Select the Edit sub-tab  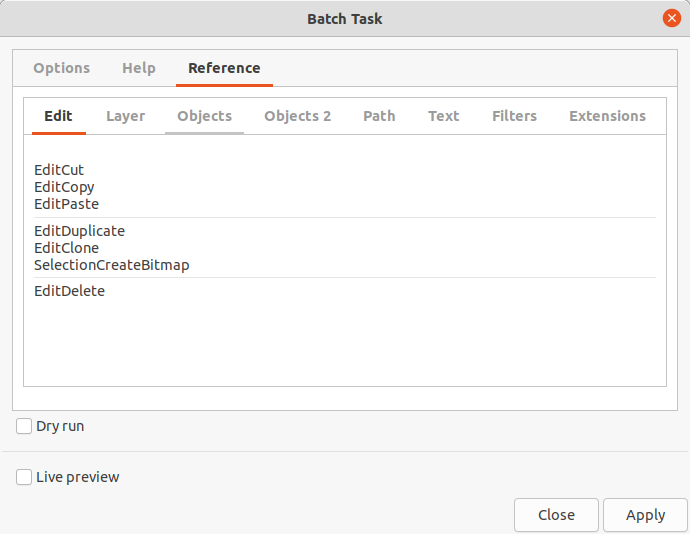click(59, 116)
